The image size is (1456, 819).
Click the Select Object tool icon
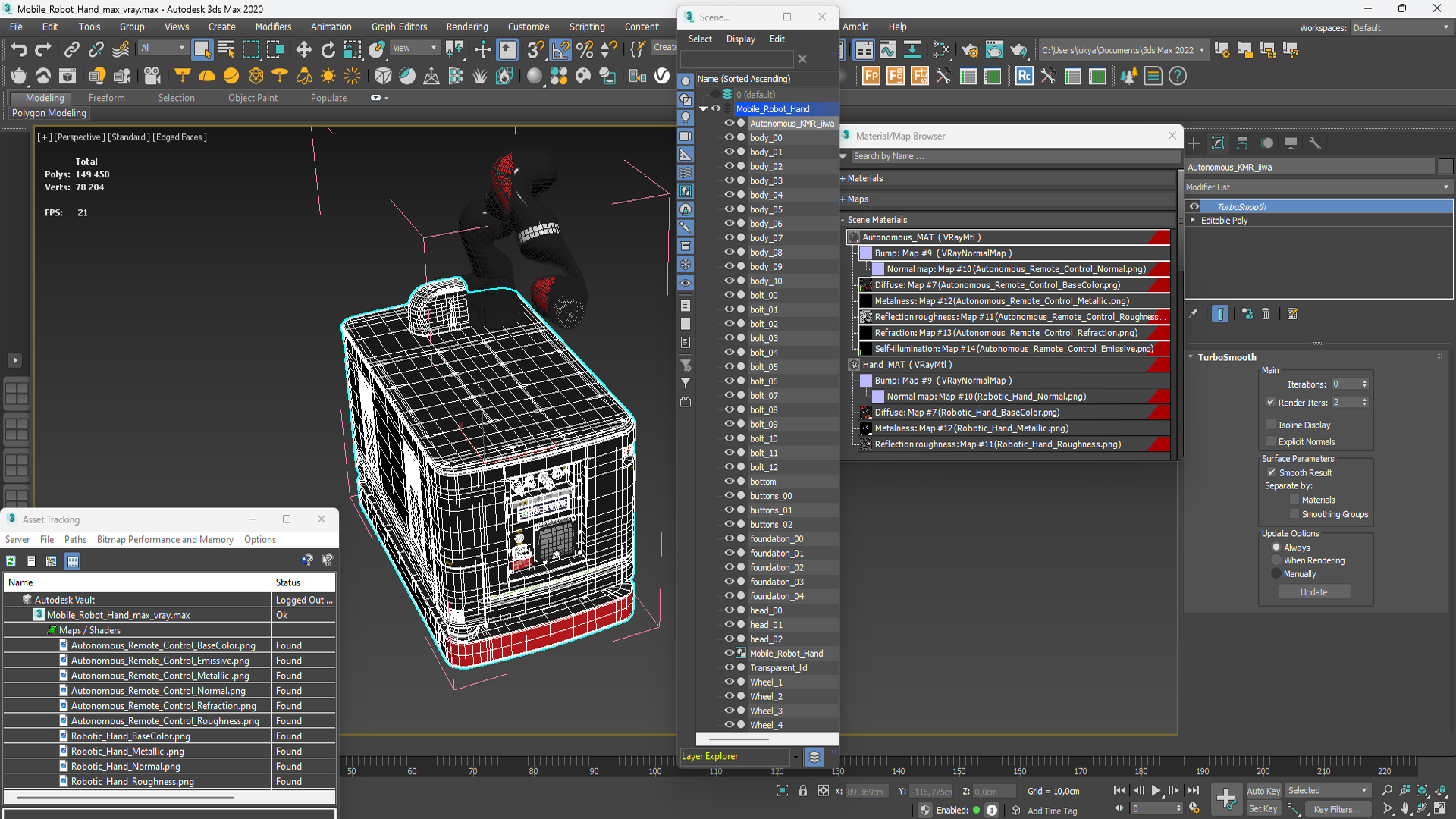click(202, 50)
